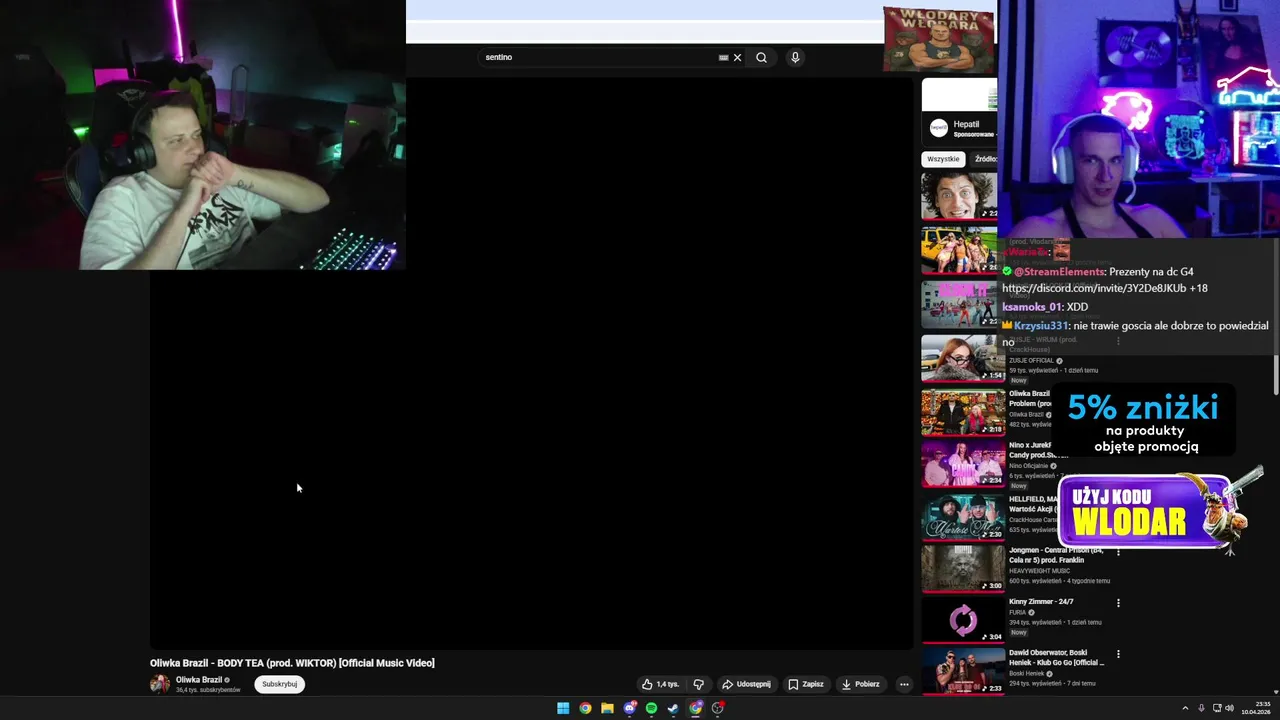
Task: Expand hidden system tray icons chevron
Action: pyautogui.click(x=1185, y=708)
